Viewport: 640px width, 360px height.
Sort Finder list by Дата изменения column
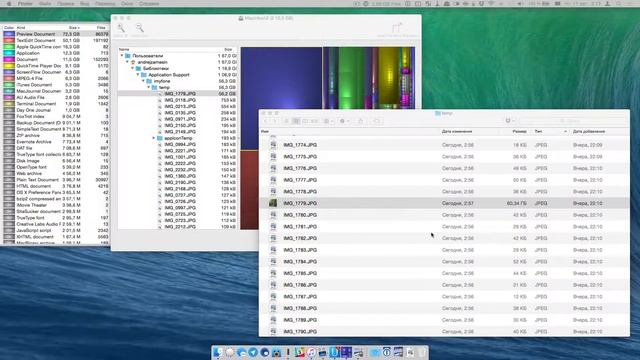coord(457,131)
